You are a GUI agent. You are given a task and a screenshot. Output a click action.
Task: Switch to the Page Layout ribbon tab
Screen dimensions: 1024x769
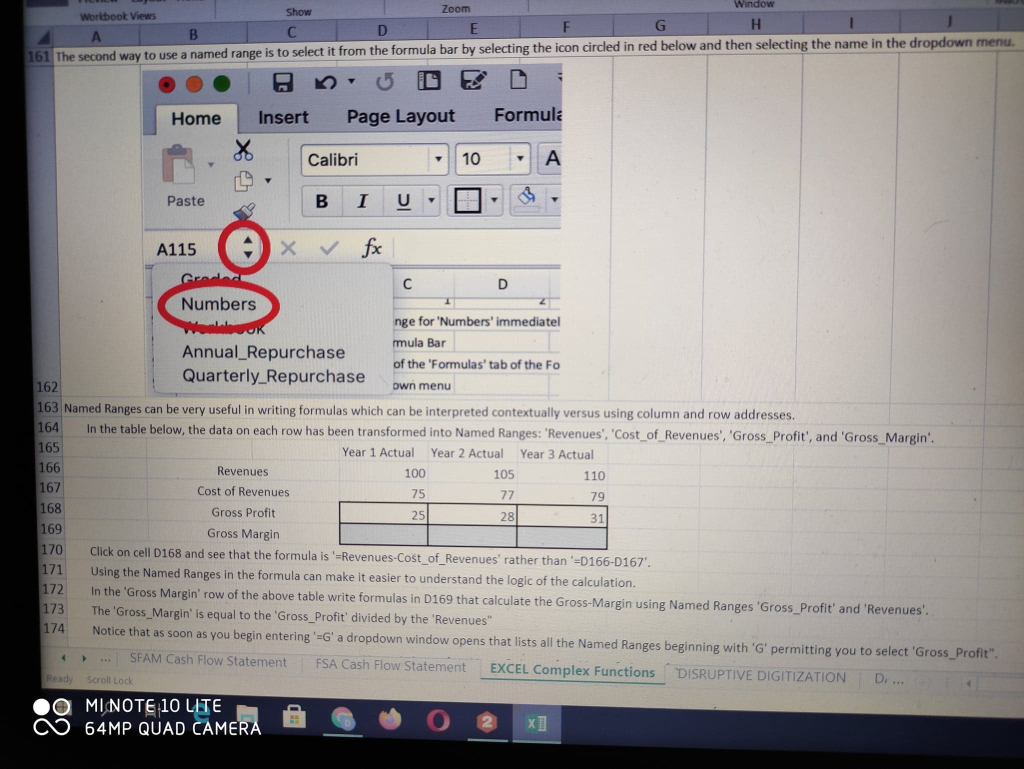400,116
